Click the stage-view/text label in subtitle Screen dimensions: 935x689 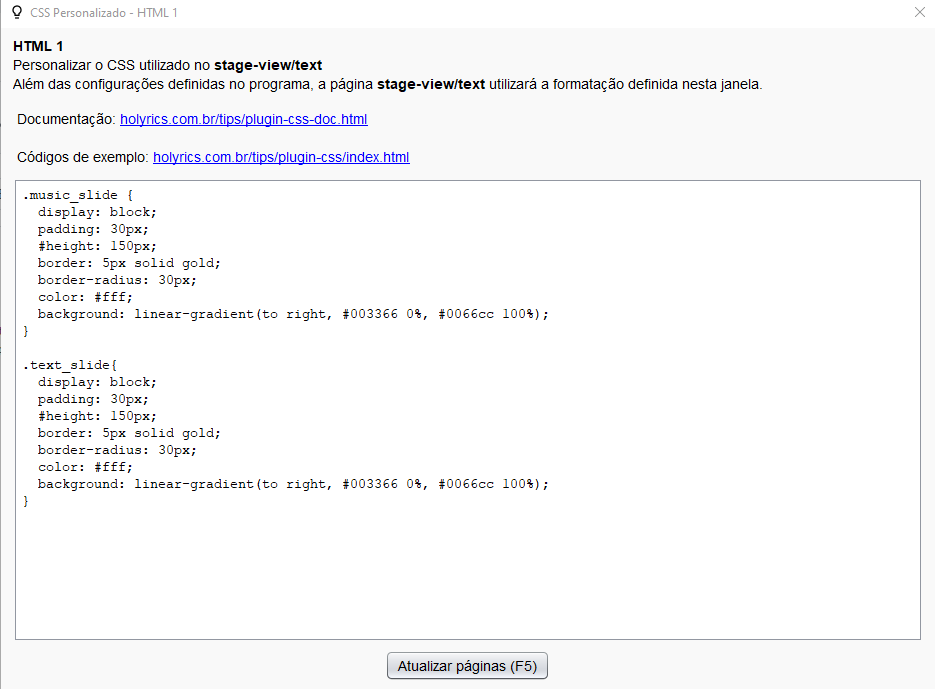click(x=268, y=66)
